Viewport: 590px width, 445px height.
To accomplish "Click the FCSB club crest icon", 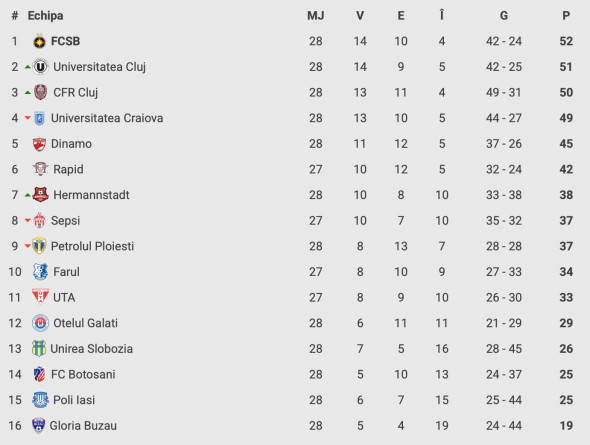I will 40,41.
